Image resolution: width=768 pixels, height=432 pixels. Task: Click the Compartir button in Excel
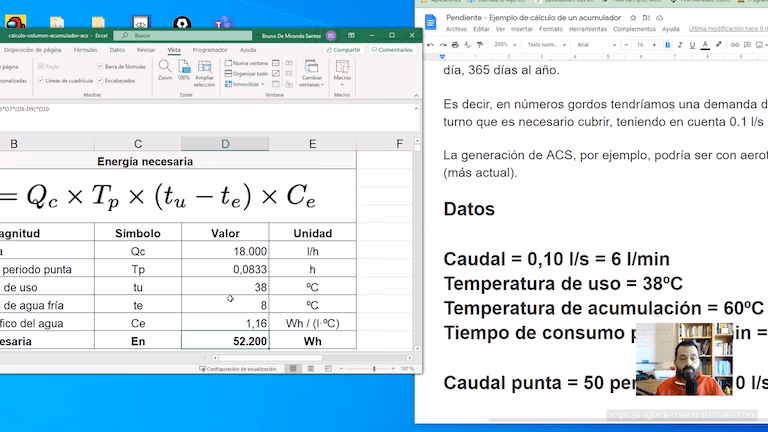click(x=343, y=50)
